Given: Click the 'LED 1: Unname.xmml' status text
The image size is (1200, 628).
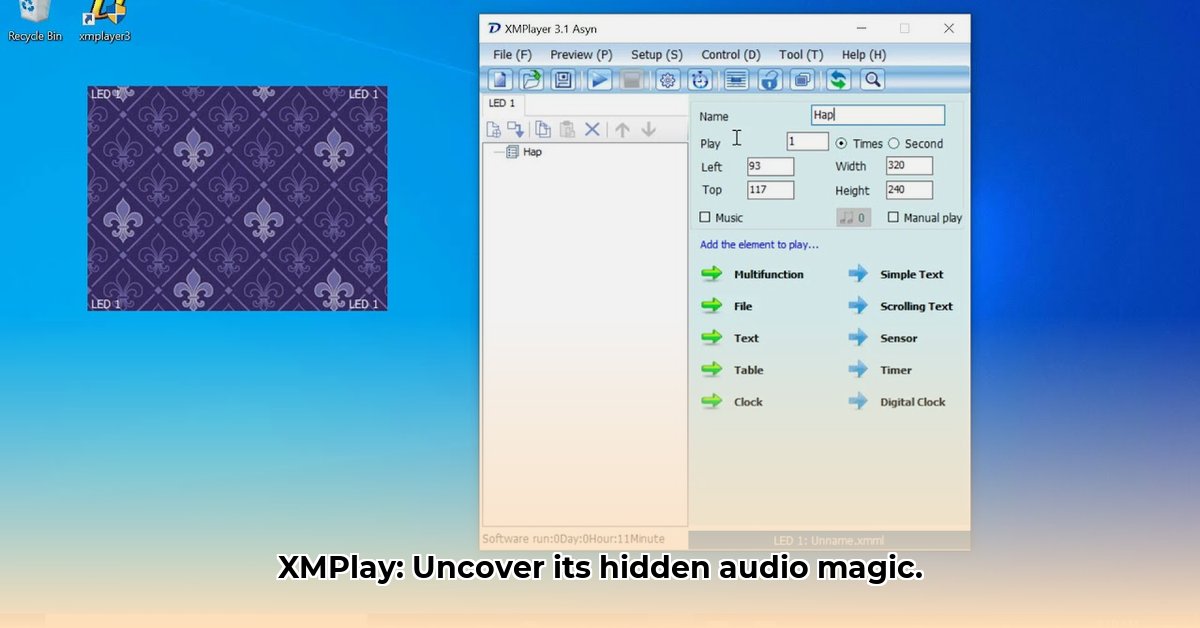Looking at the screenshot, I should [829, 541].
